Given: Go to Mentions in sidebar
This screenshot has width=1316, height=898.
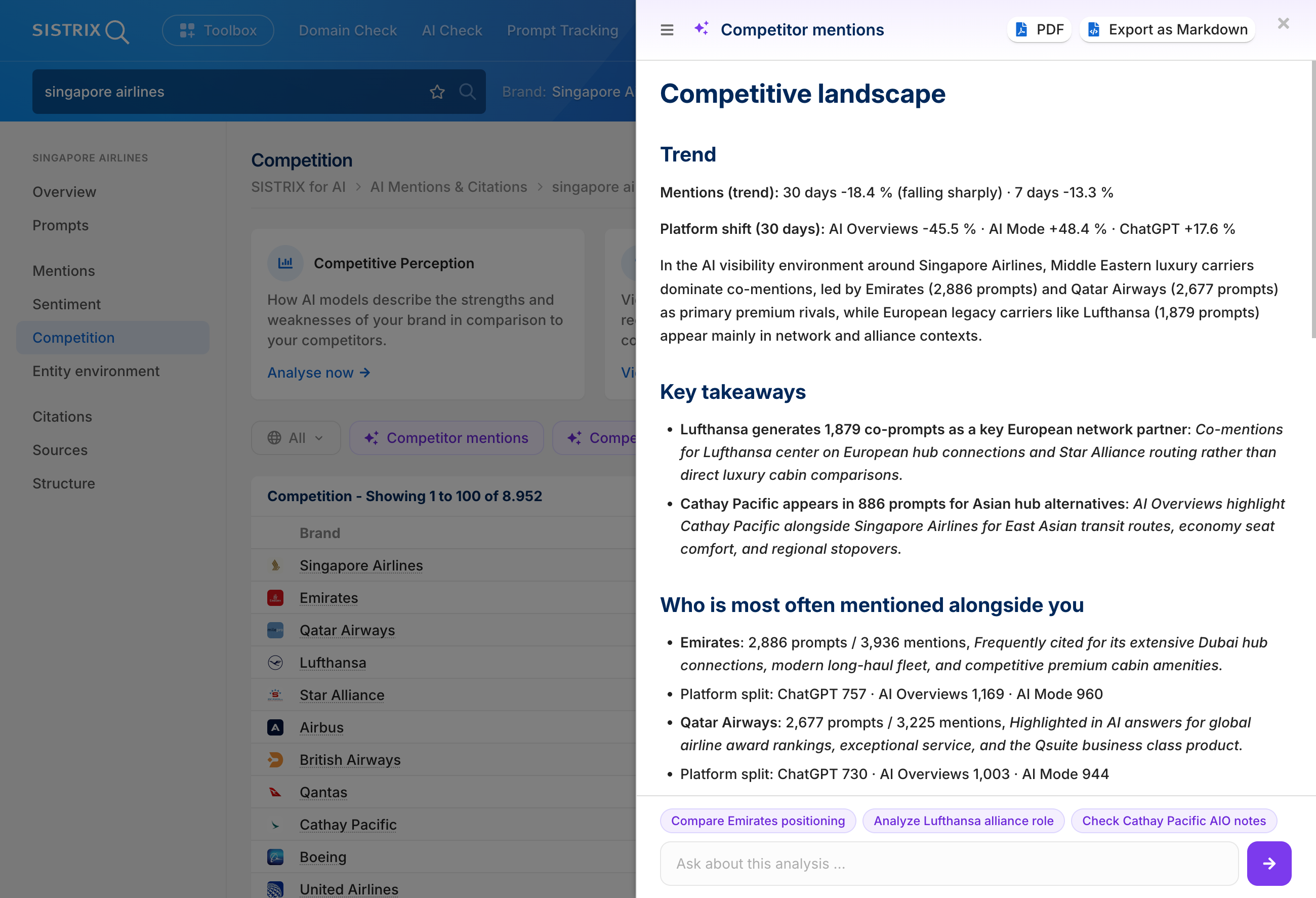Looking at the screenshot, I should pos(63,271).
